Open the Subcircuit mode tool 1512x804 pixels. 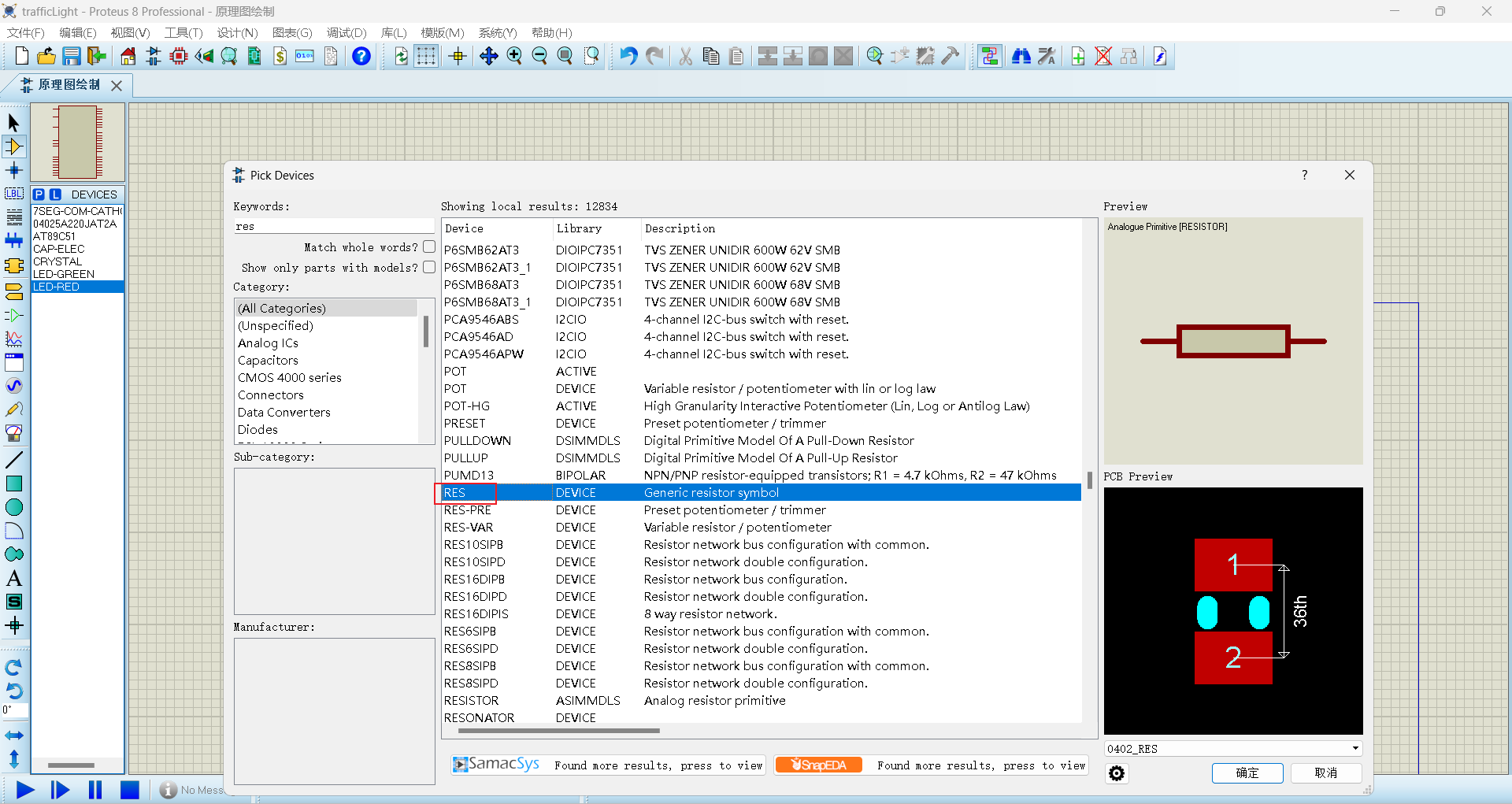[x=13, y=266]
